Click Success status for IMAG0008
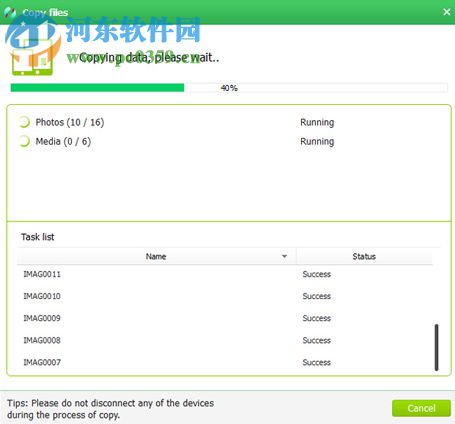 [317, 340]
